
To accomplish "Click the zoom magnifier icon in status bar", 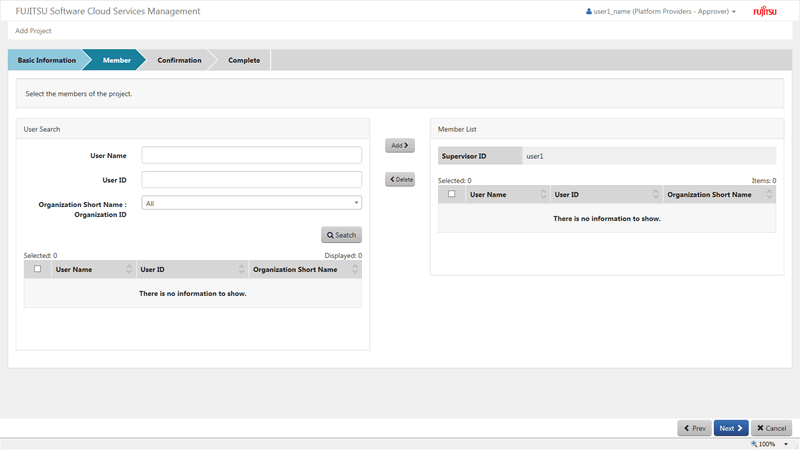I will (x=754, y=444).
